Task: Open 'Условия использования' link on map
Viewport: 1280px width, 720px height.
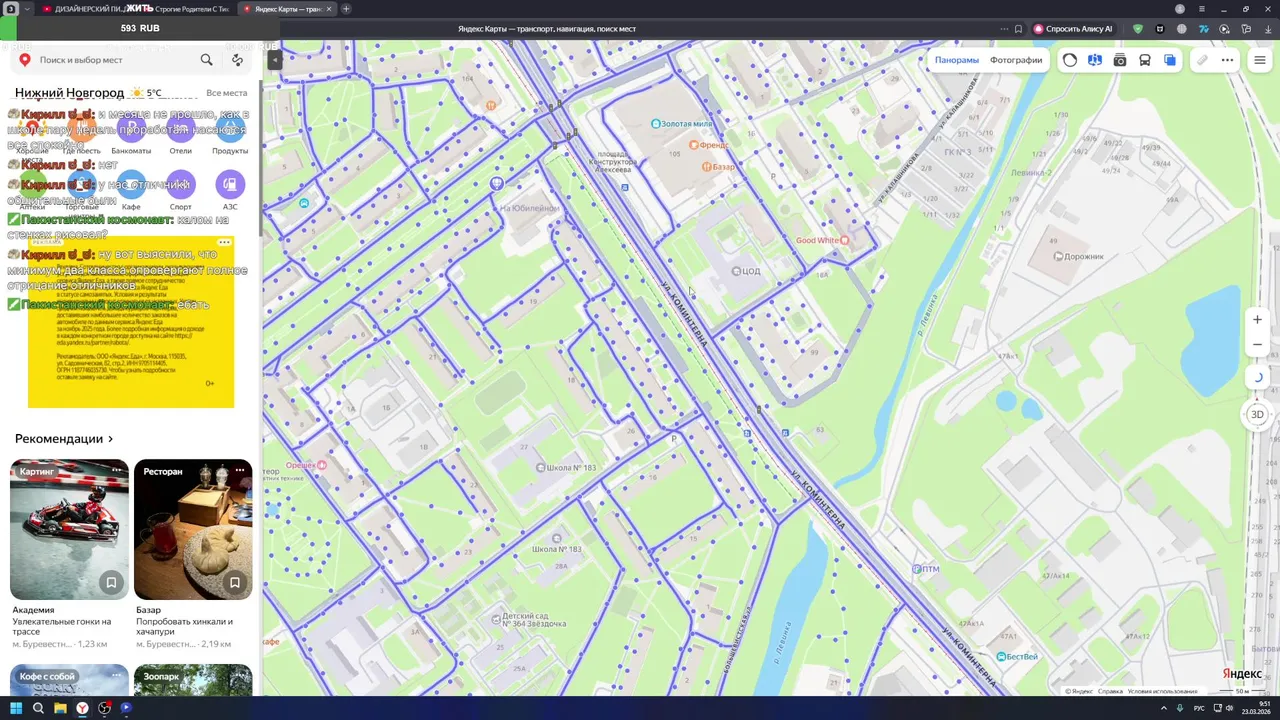Action: pos(1162,691)
